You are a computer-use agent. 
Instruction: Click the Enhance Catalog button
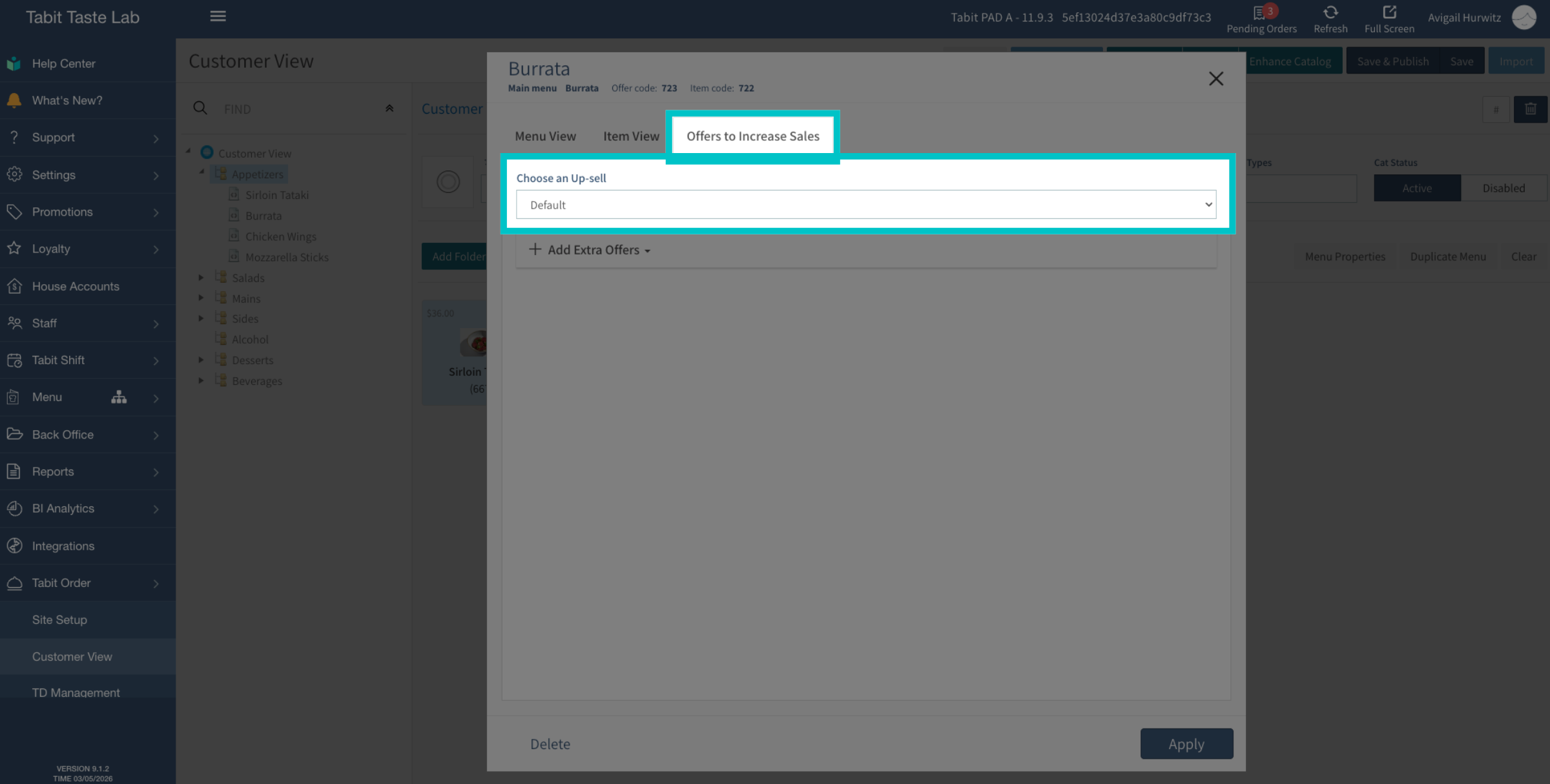click(1290, 61)
